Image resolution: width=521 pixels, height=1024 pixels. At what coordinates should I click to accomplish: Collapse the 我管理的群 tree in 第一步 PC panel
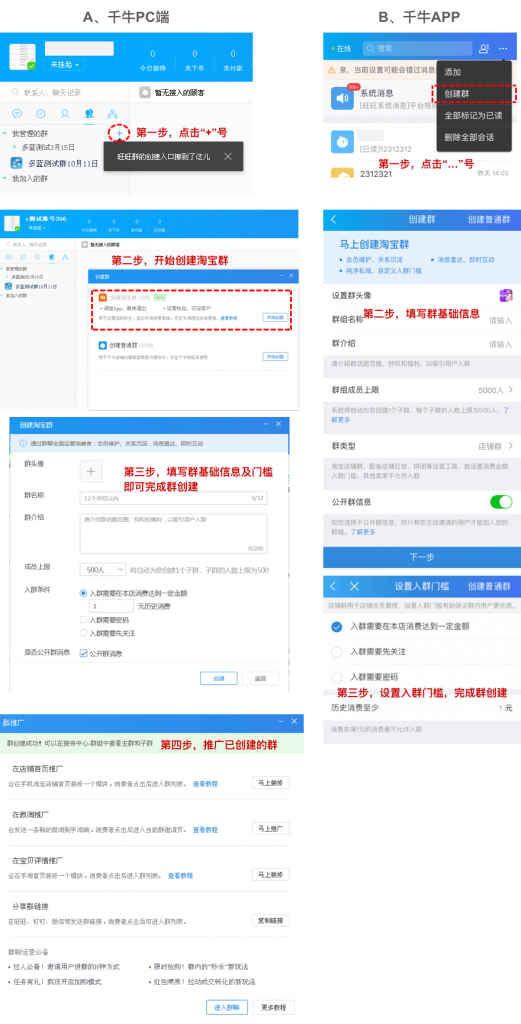pos(5,133)
